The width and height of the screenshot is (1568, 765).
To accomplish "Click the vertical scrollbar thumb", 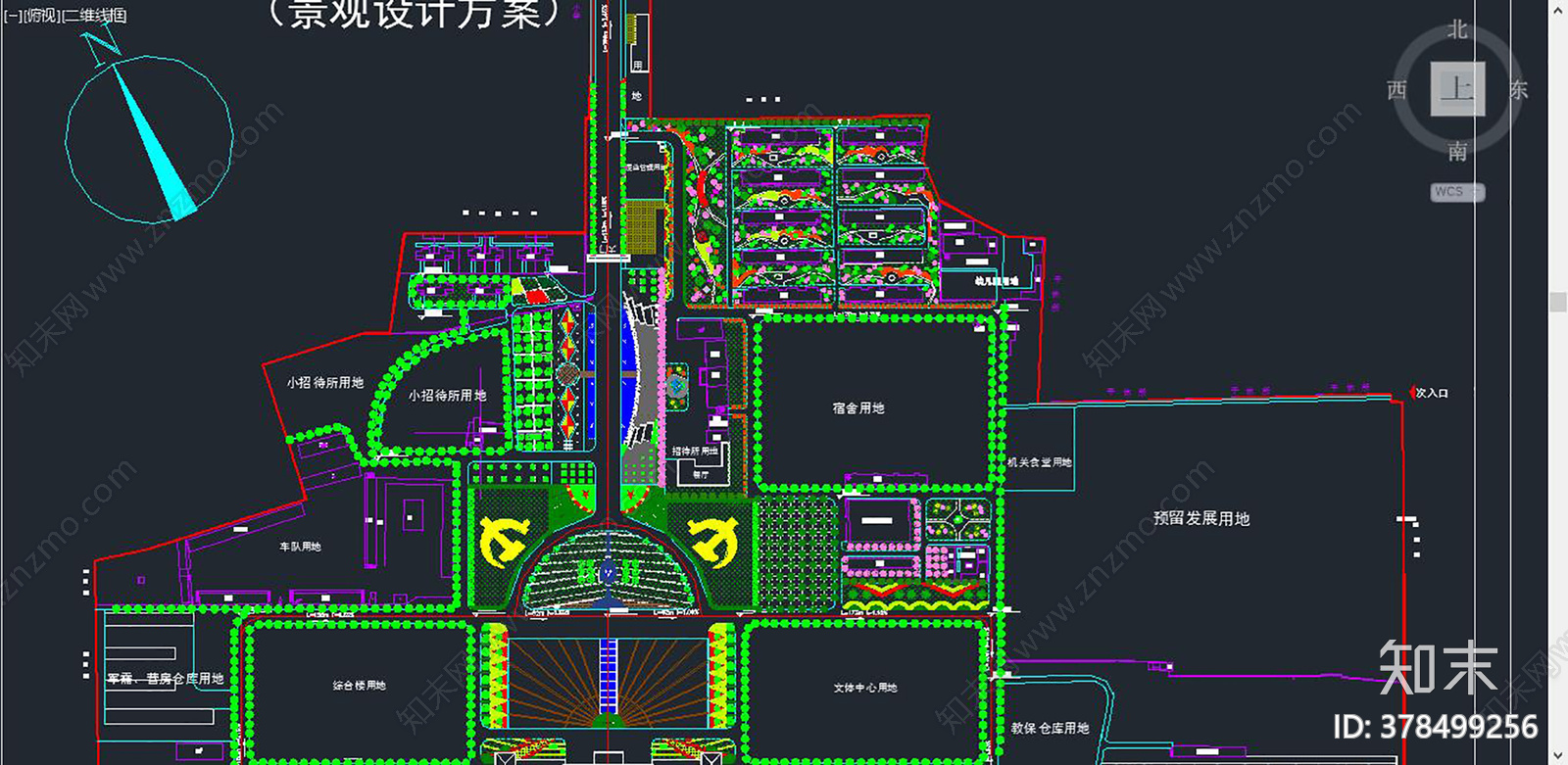I will click(x=1558, y=302).
